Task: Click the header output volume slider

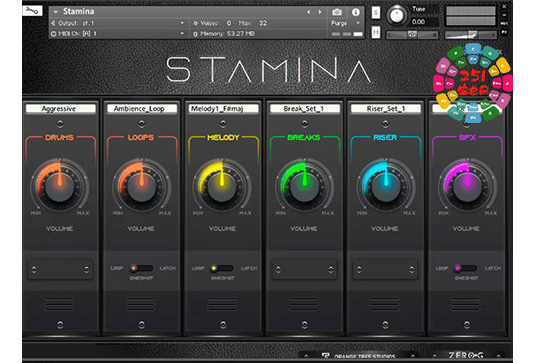Action: point(471,34)
